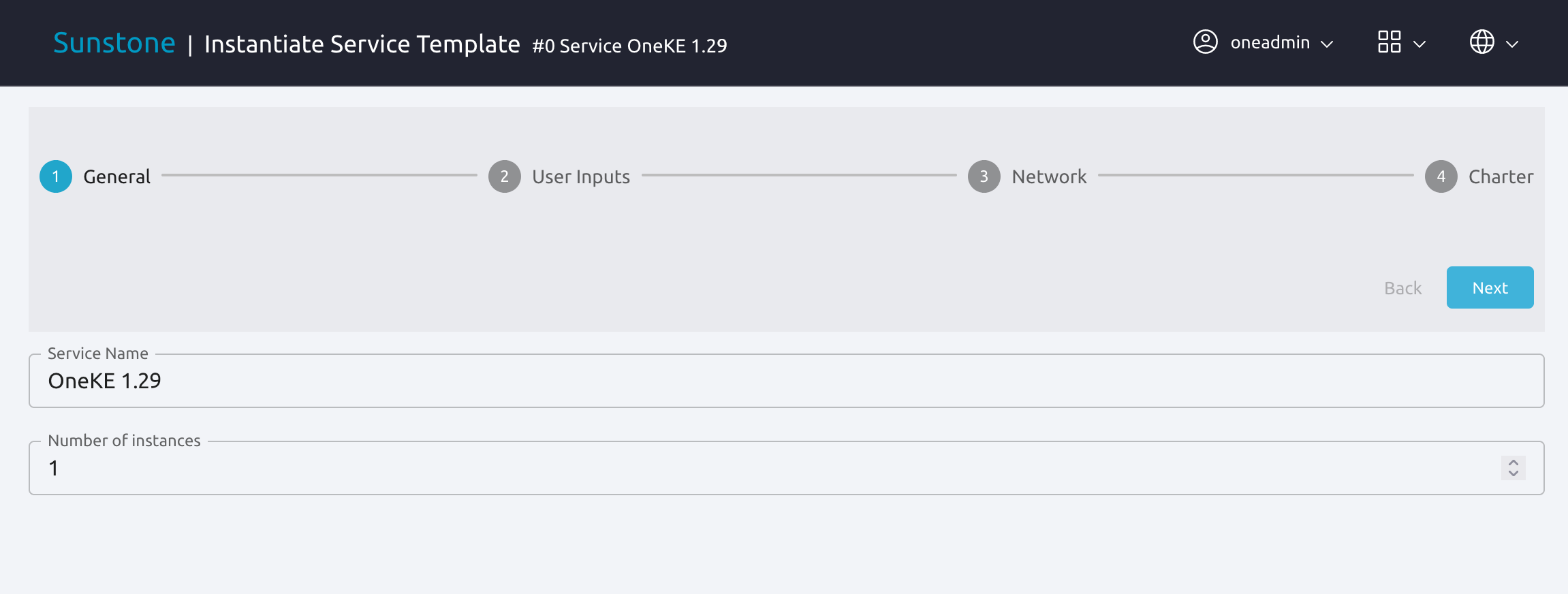Open the globe language icon
This screenshot has width=1568, height=594.
(x=1482, y=42)
